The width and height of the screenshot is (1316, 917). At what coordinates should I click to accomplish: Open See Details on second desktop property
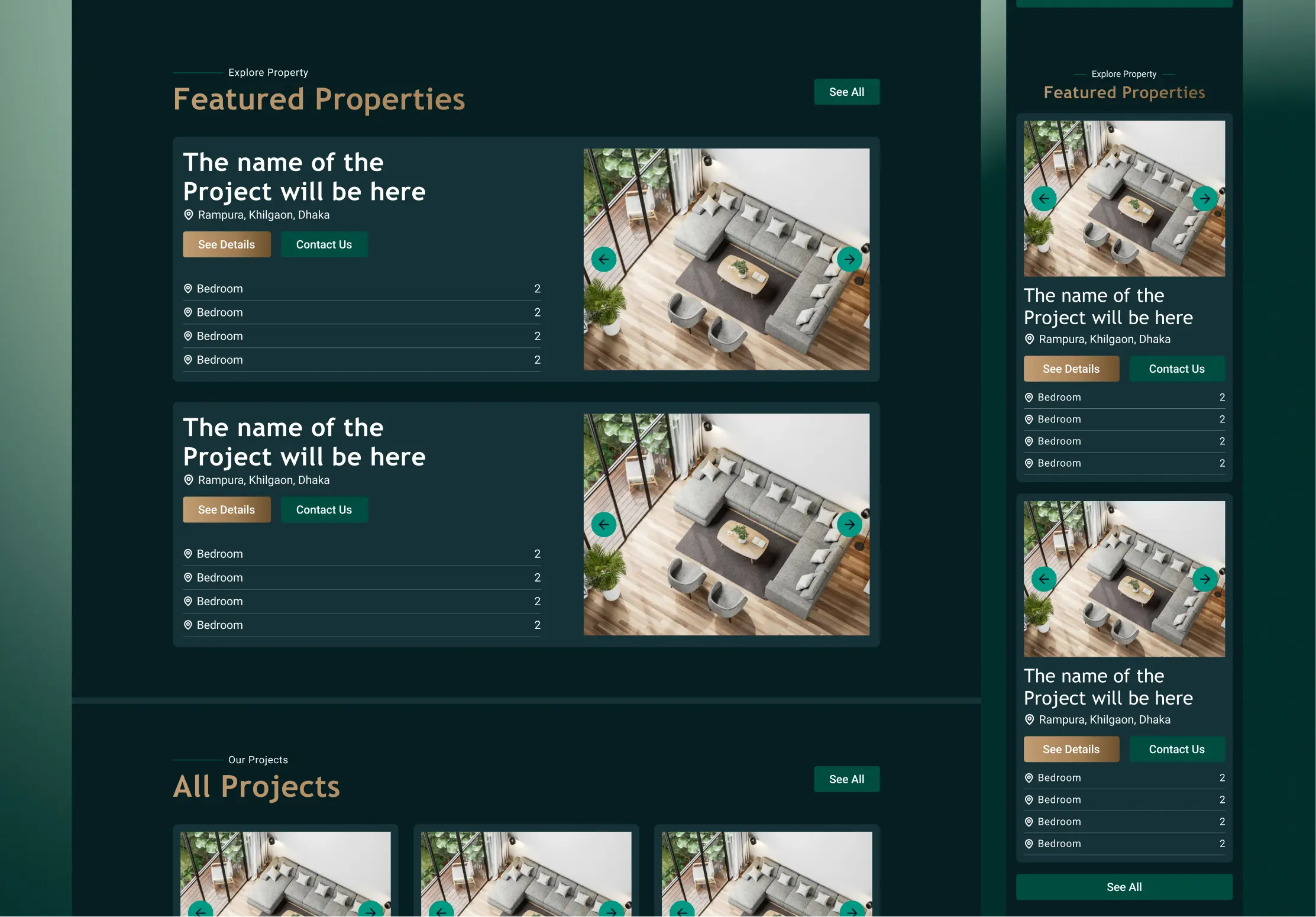coord(227,509)
